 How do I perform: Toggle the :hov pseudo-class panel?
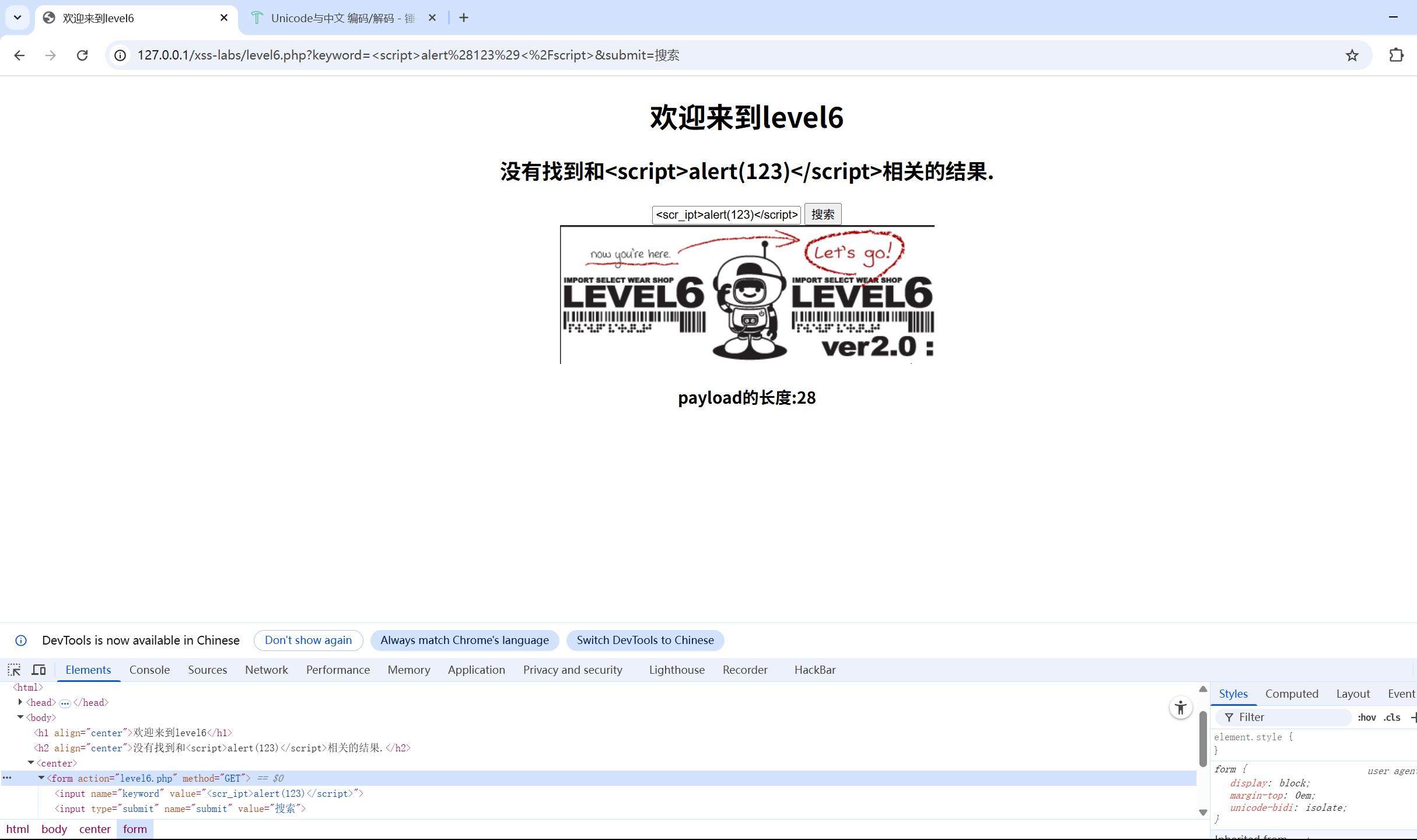pyautogui.click(x=1367, y=717)
